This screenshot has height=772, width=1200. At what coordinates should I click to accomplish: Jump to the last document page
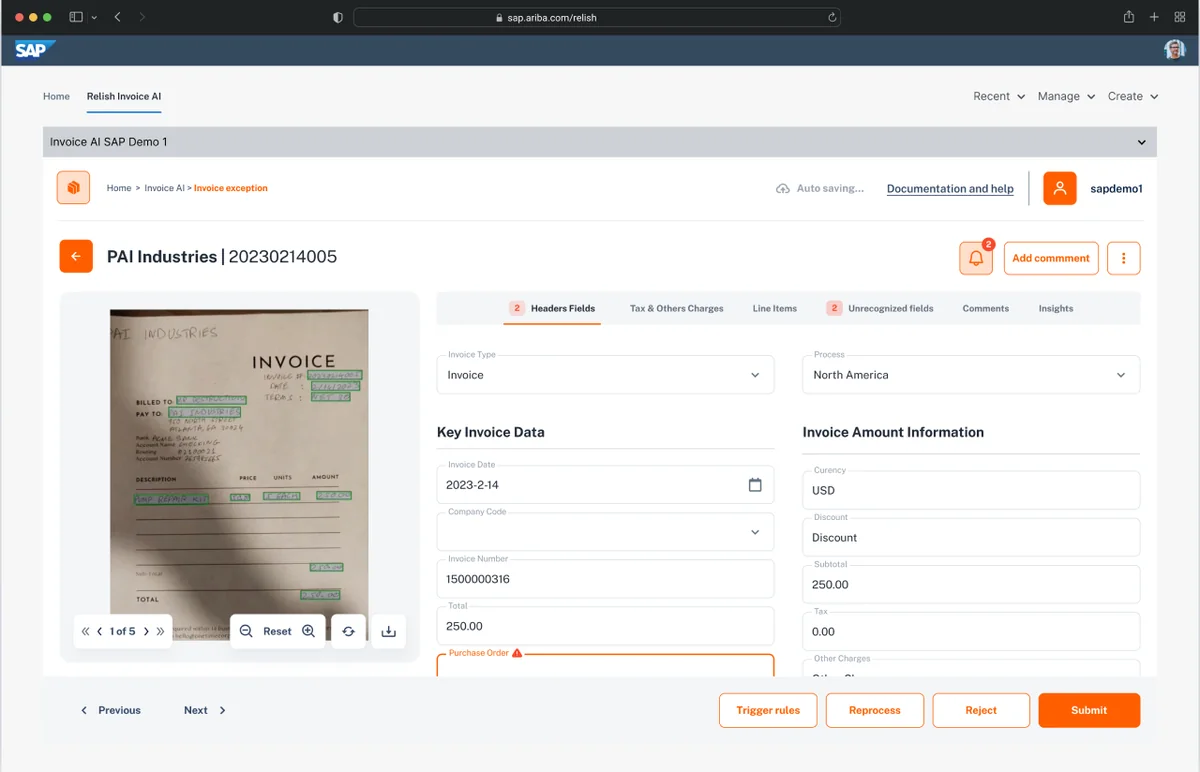[160, 631]
